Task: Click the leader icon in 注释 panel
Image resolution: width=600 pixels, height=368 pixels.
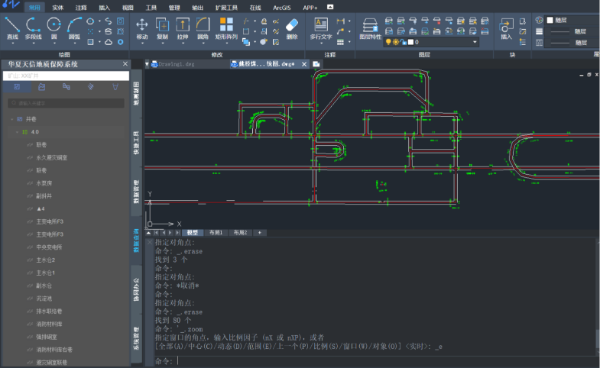Action: click(x=340, y=31)
